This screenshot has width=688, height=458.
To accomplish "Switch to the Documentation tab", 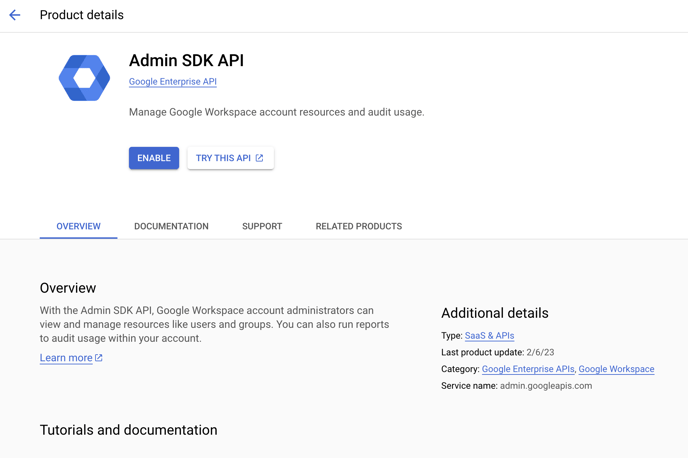I will pos(172,226).
